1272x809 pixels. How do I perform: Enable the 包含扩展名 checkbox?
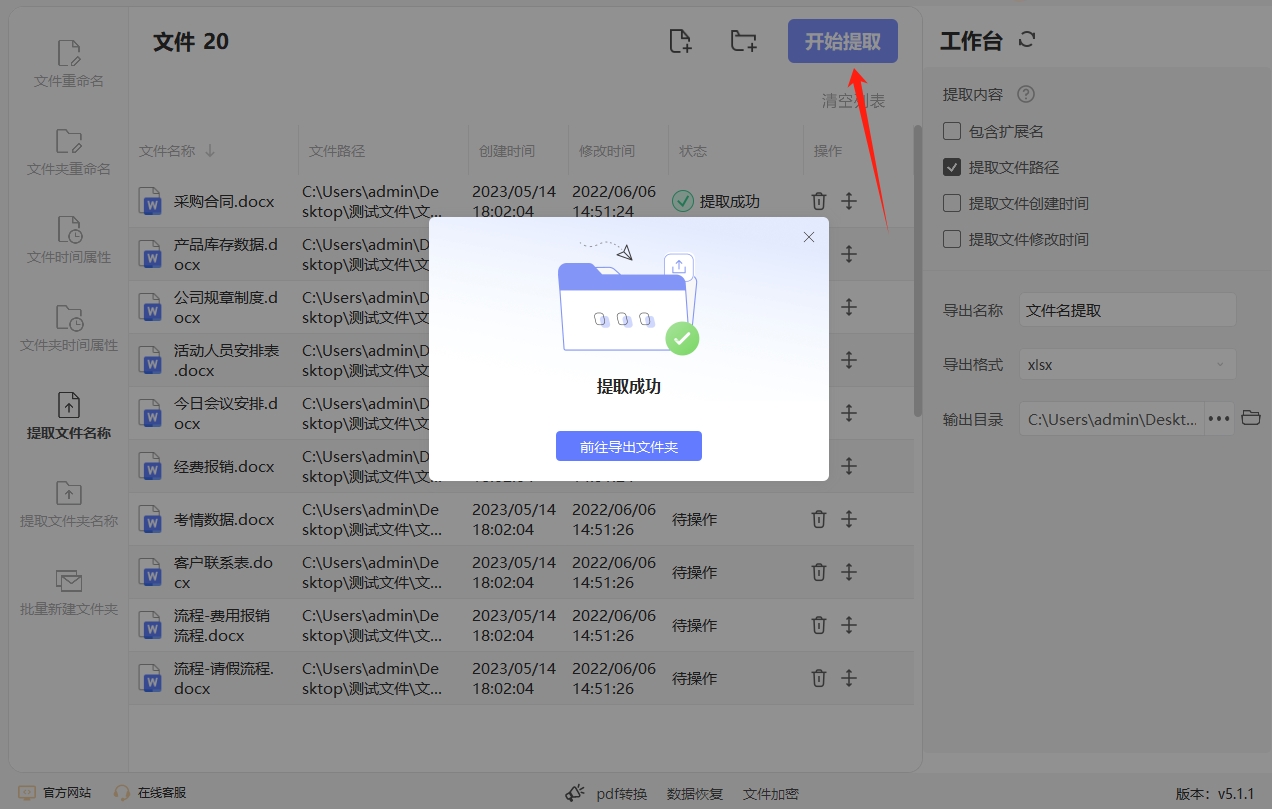coord(952,131)
